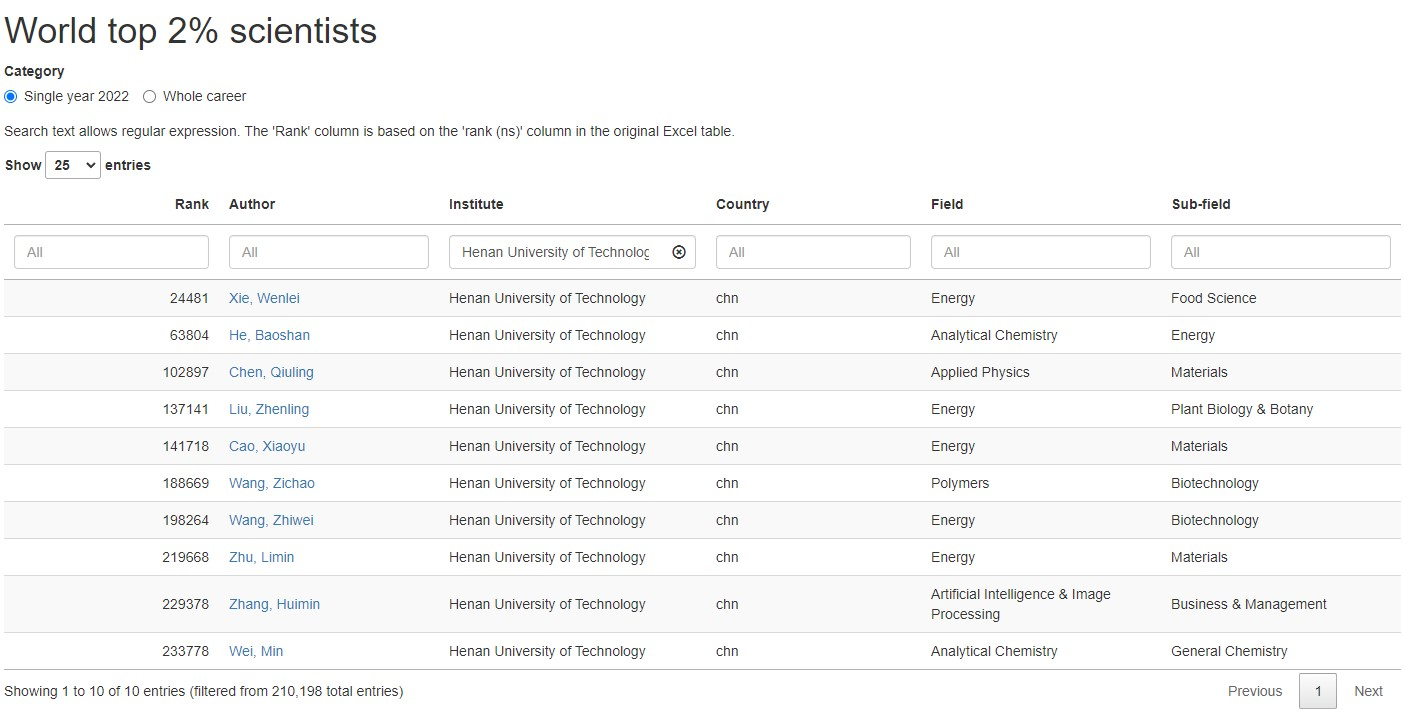1403x716 pixels.
Task: Sort by the Sub-field column header
Action: click(1201, 204)
